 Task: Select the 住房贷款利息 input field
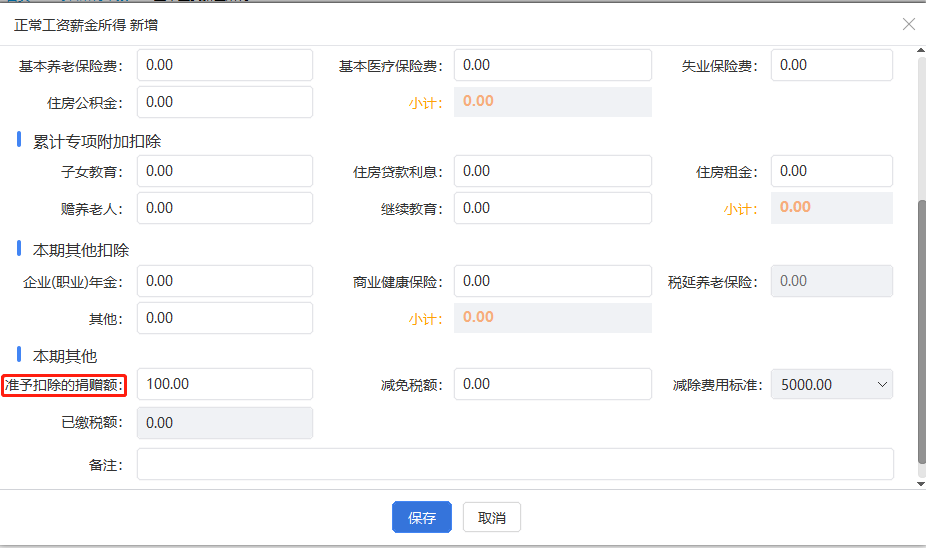[553, 171]
